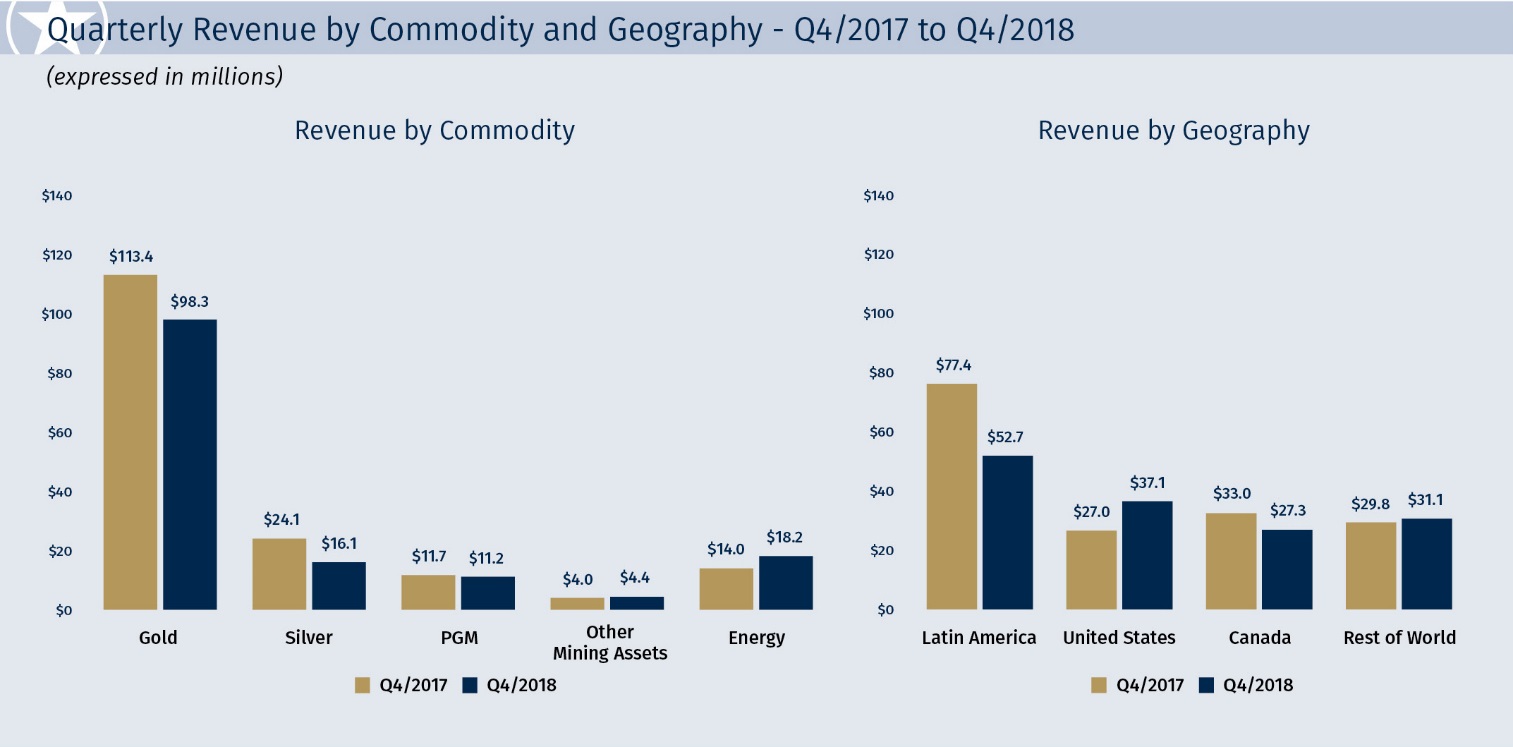Select the Gold Q4/2017 bar labeled $113.4
1513x747 pixels.
click(130, 442)
